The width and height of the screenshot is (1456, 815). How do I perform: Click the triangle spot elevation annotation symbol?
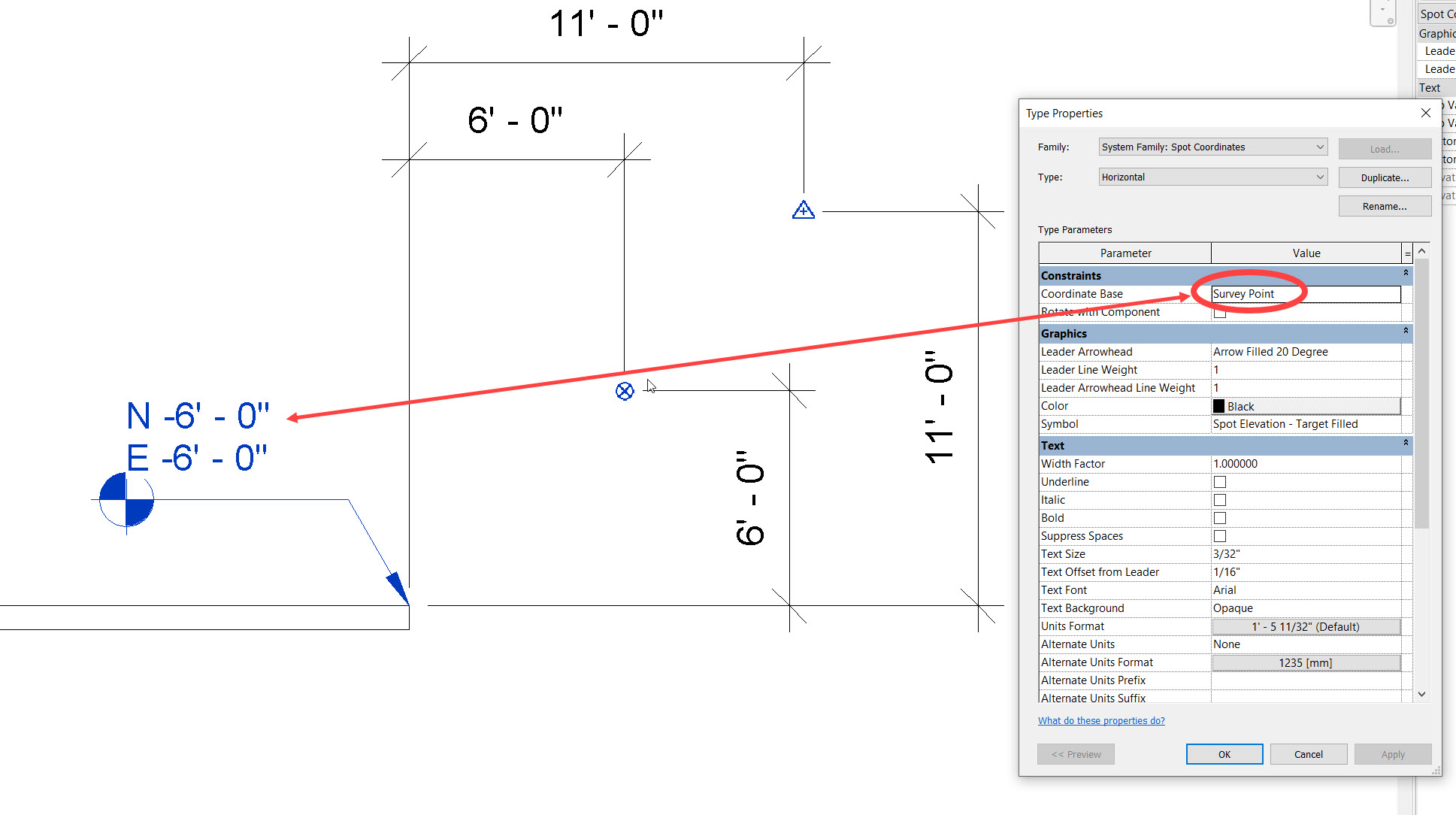pos(803,211)
